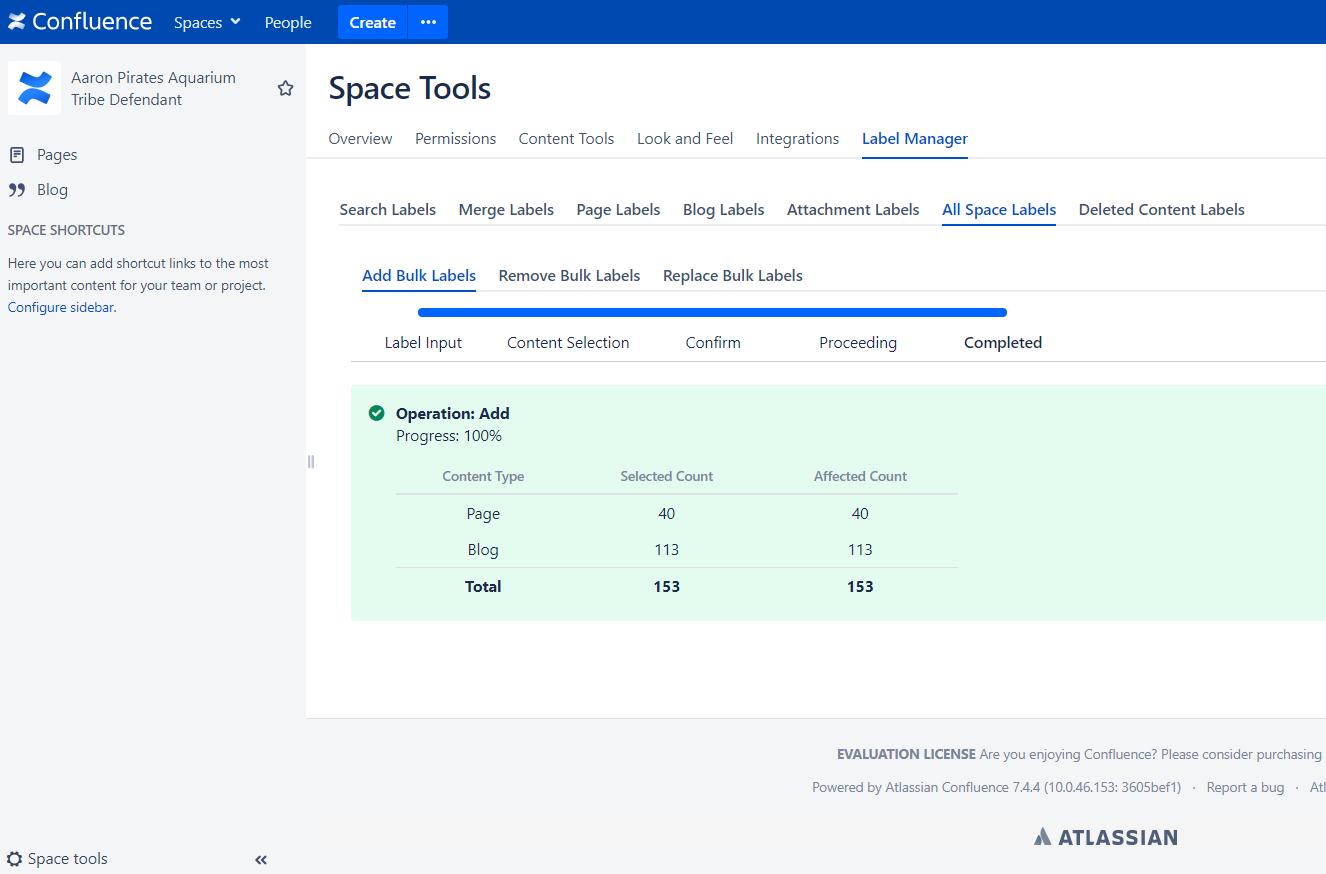
Task: Star this space as favourite
Action: pos(285,88)
